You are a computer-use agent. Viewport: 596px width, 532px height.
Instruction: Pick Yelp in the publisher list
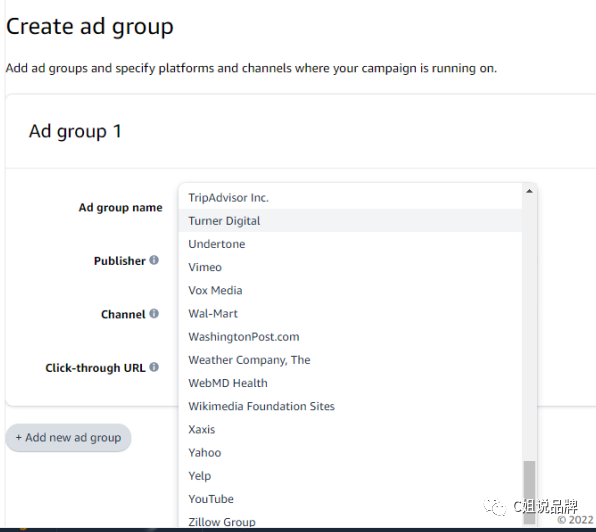pyautogui.click(x=350, y=476)
